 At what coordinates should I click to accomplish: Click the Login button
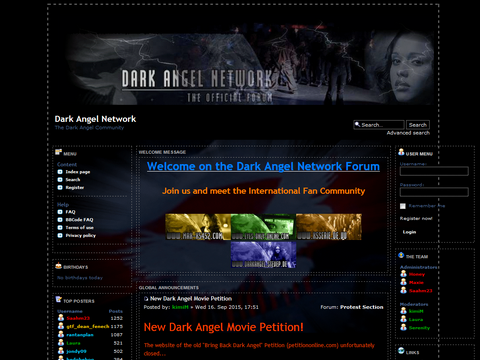409,232
